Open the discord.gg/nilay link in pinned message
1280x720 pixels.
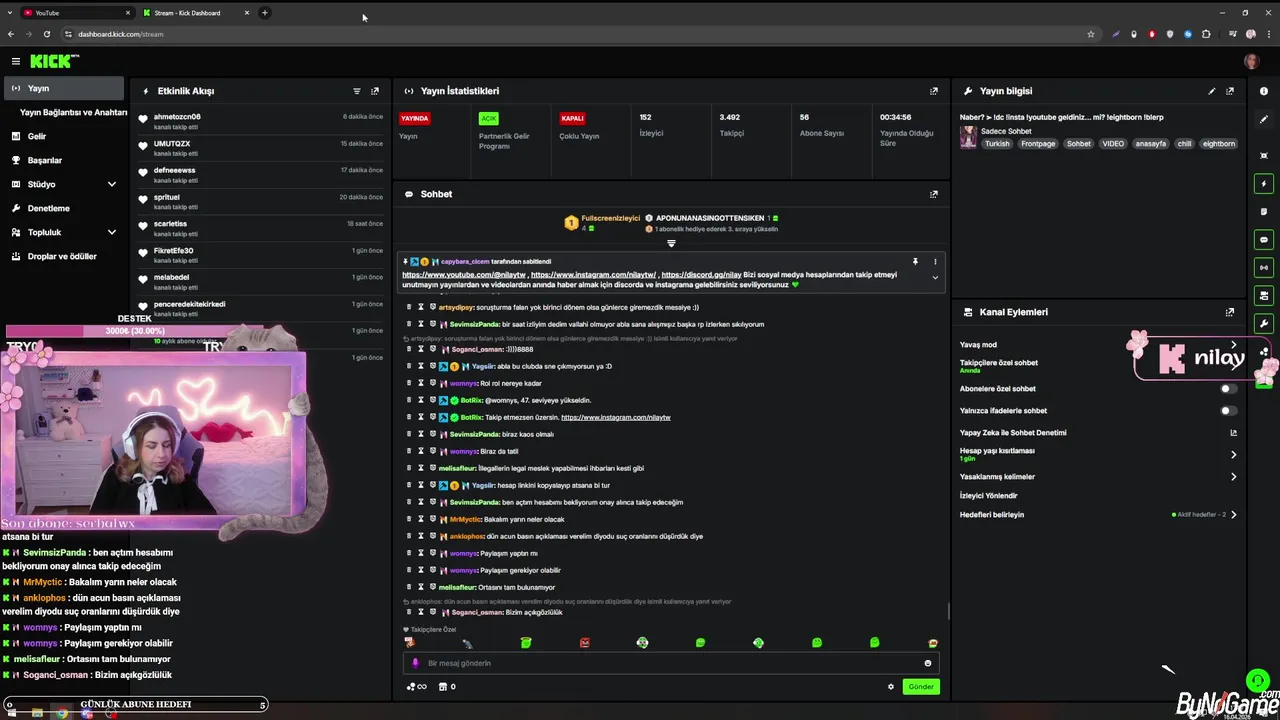coord(701,275)
